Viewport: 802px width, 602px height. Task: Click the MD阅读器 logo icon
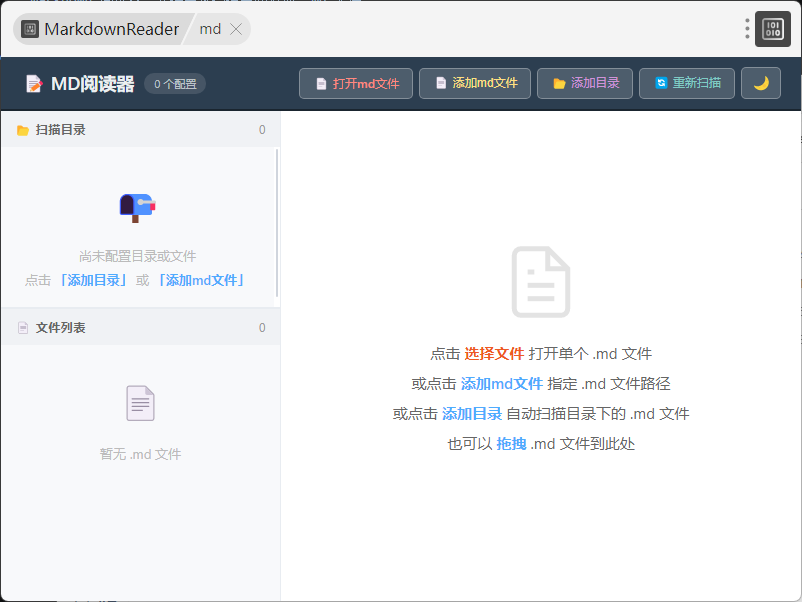(x=34, y=84)
